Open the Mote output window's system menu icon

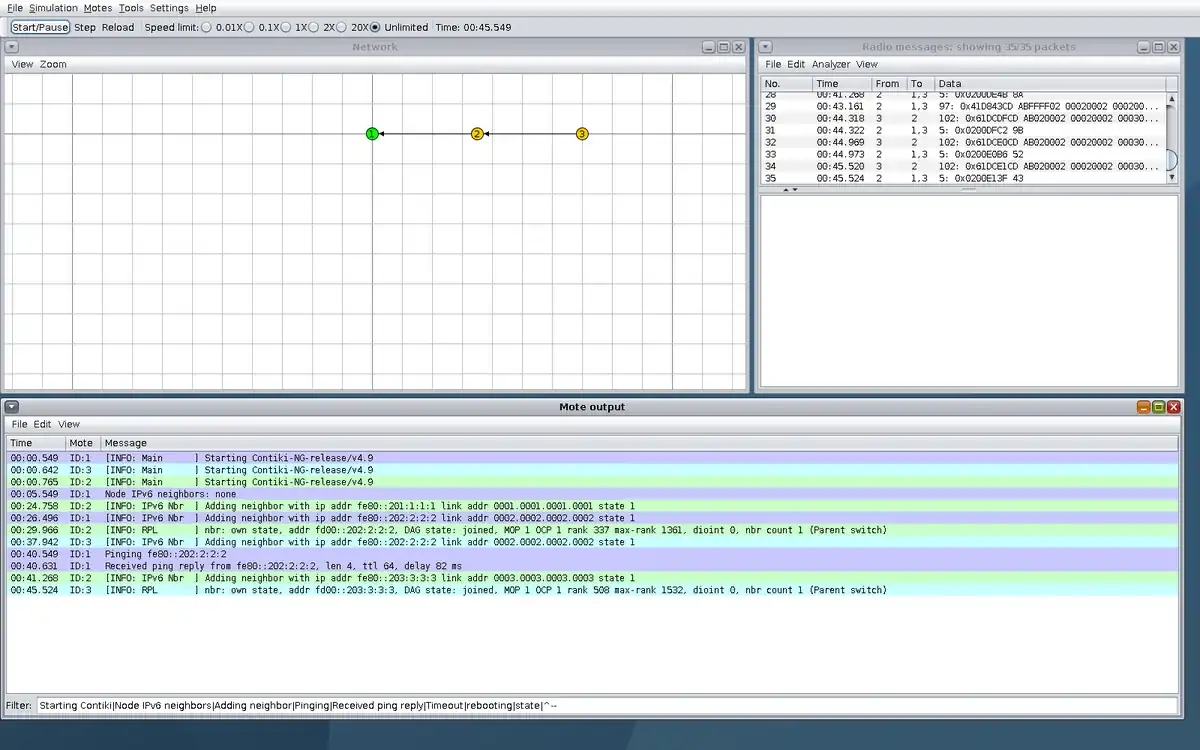[x=12, y=407]
